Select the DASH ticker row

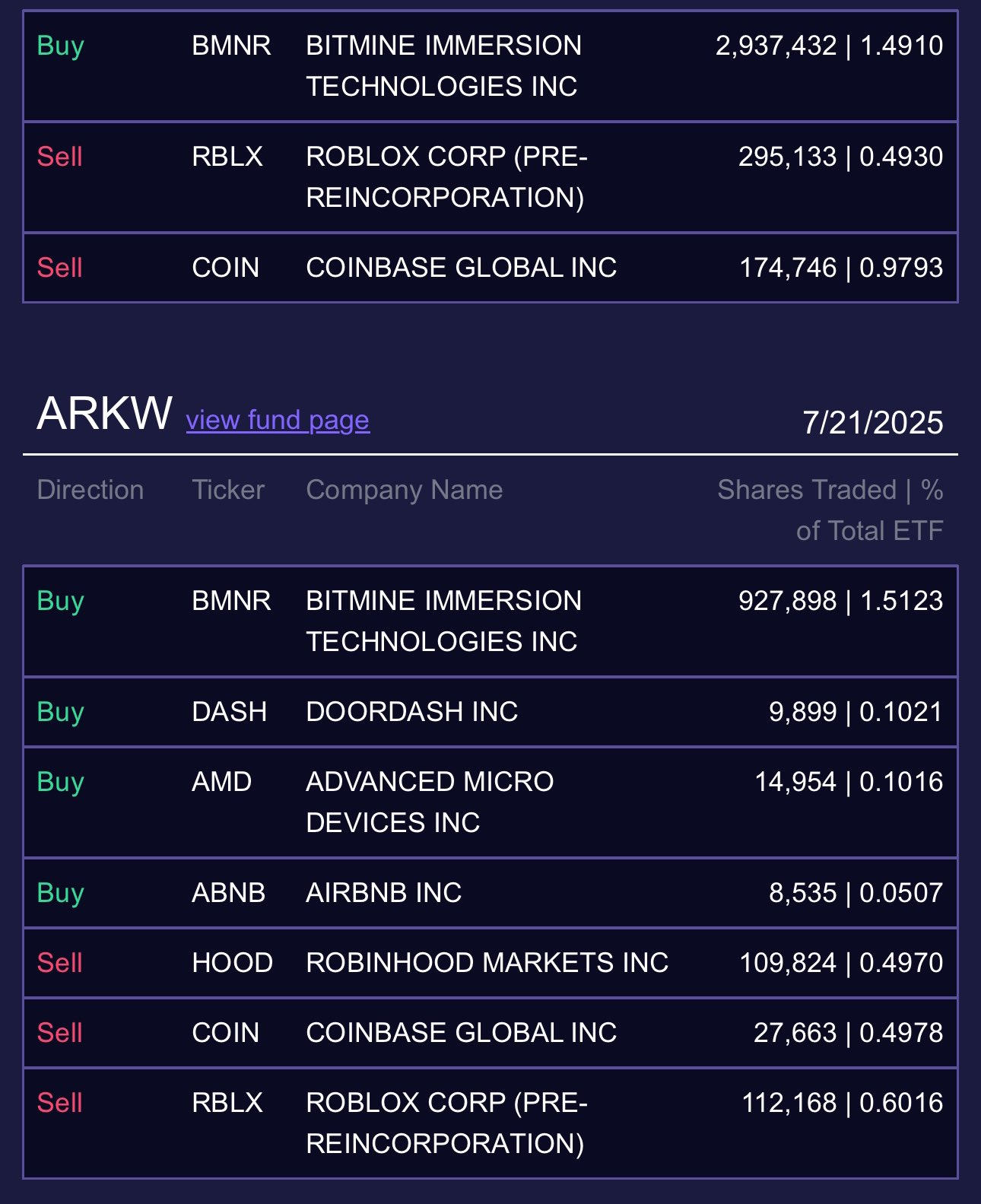pos(490,712)
